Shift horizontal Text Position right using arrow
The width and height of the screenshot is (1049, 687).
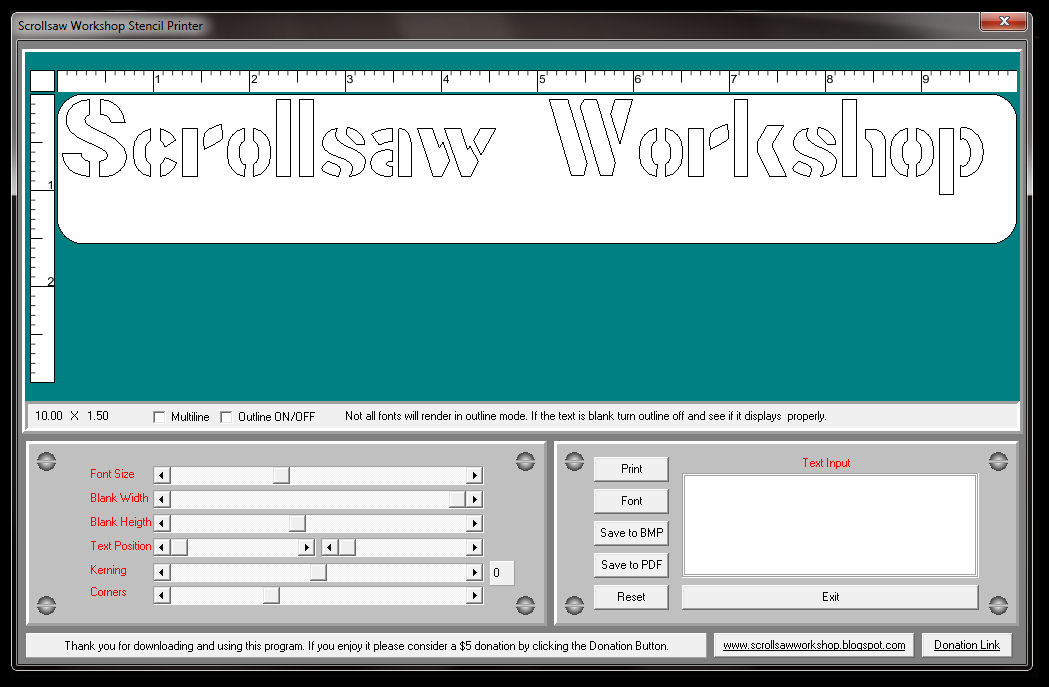[306, 546]
